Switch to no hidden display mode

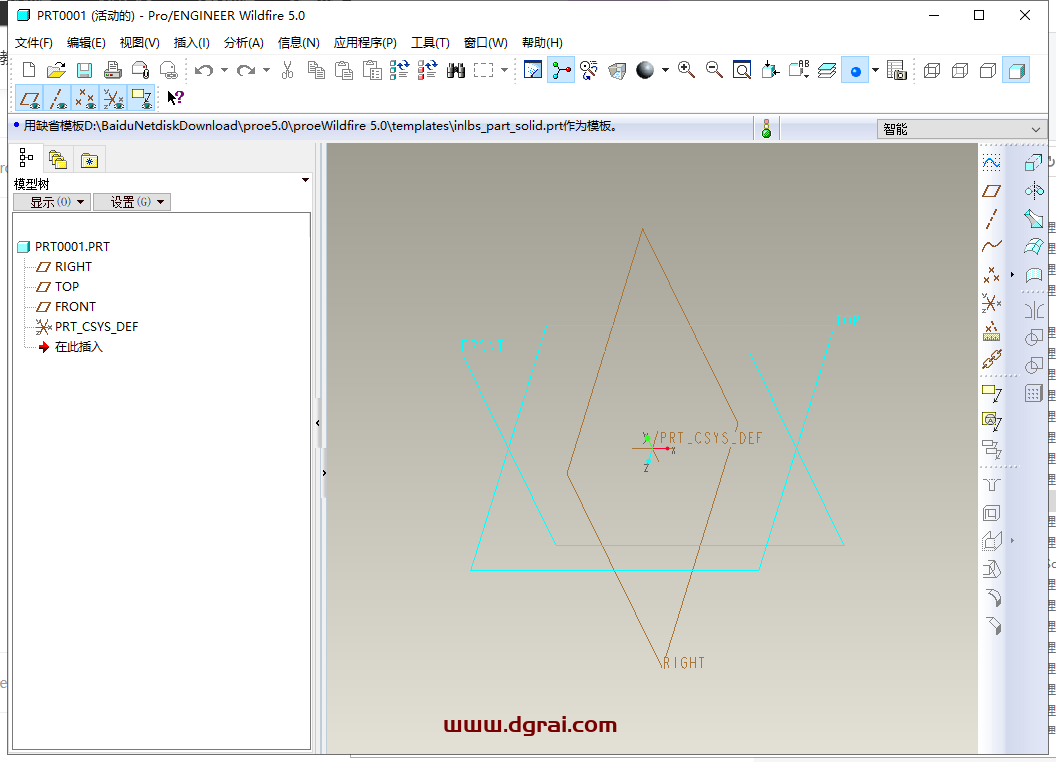988,70
